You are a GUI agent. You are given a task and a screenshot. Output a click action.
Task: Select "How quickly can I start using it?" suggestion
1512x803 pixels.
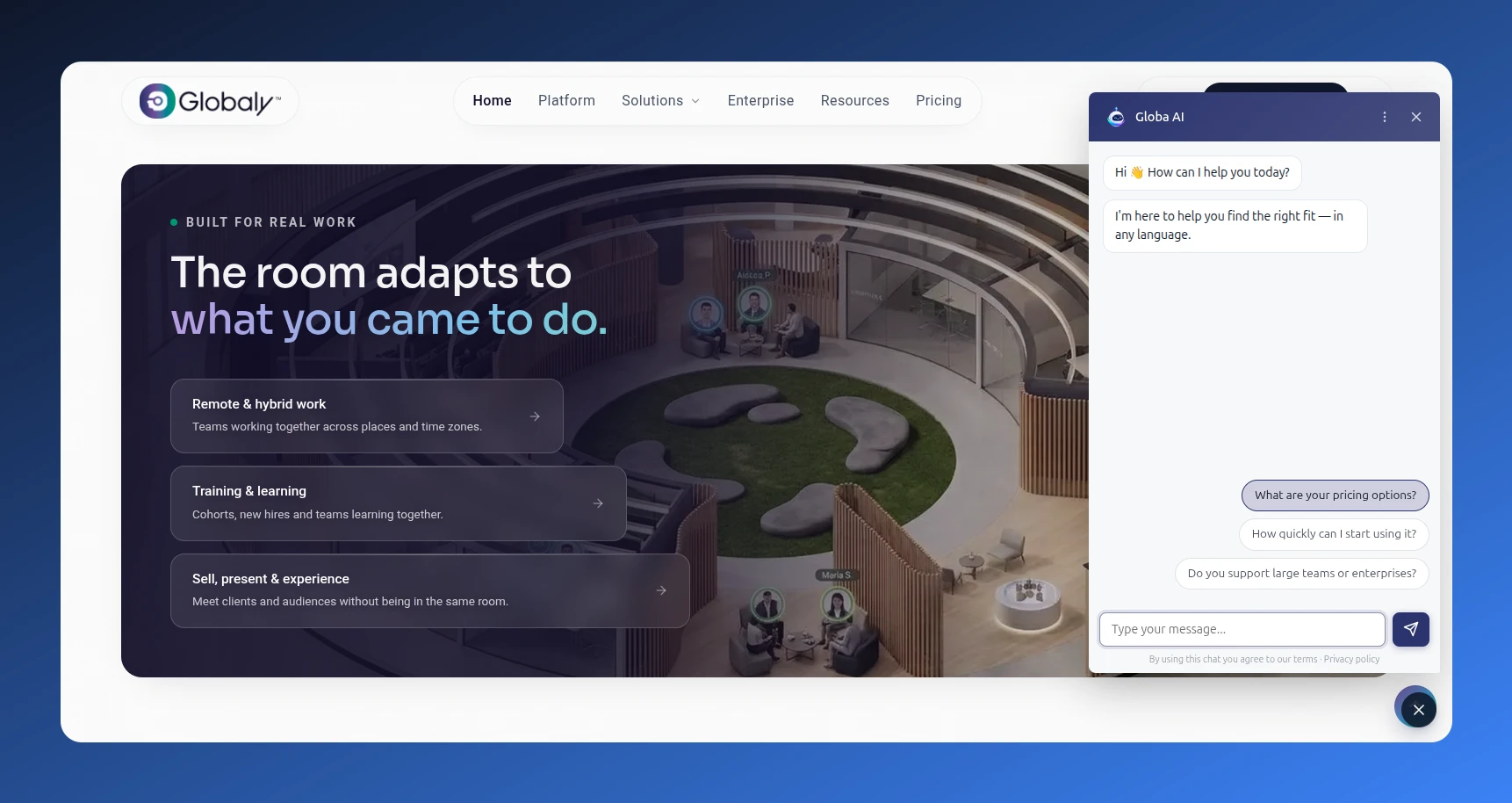[1334, 534]
